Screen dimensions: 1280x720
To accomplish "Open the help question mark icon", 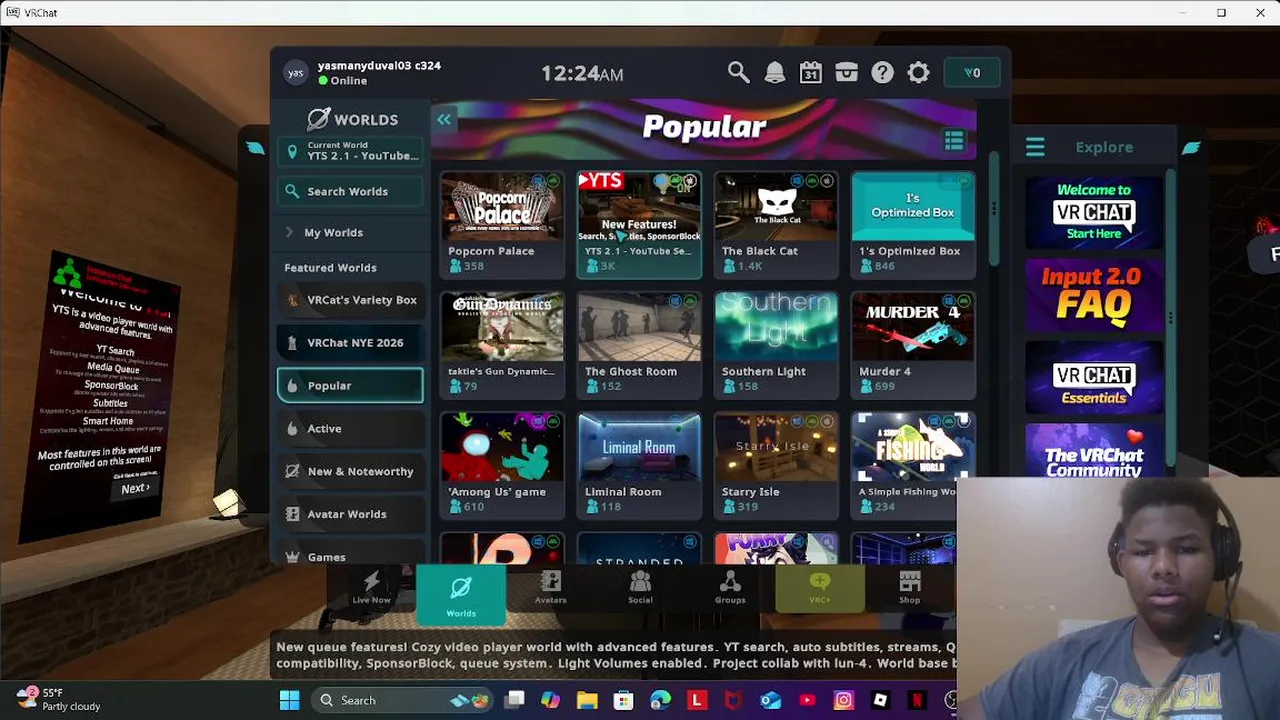I will pos(882,72).
